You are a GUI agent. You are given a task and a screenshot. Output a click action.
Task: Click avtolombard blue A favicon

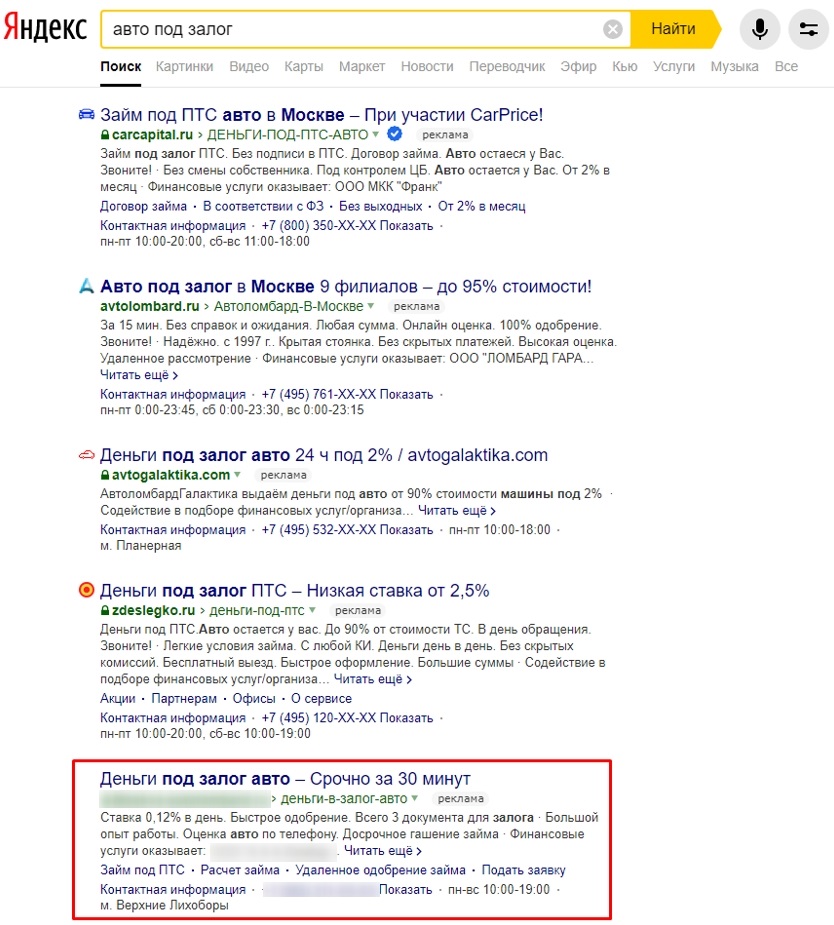pyautogui.click(x=87, y=286)
